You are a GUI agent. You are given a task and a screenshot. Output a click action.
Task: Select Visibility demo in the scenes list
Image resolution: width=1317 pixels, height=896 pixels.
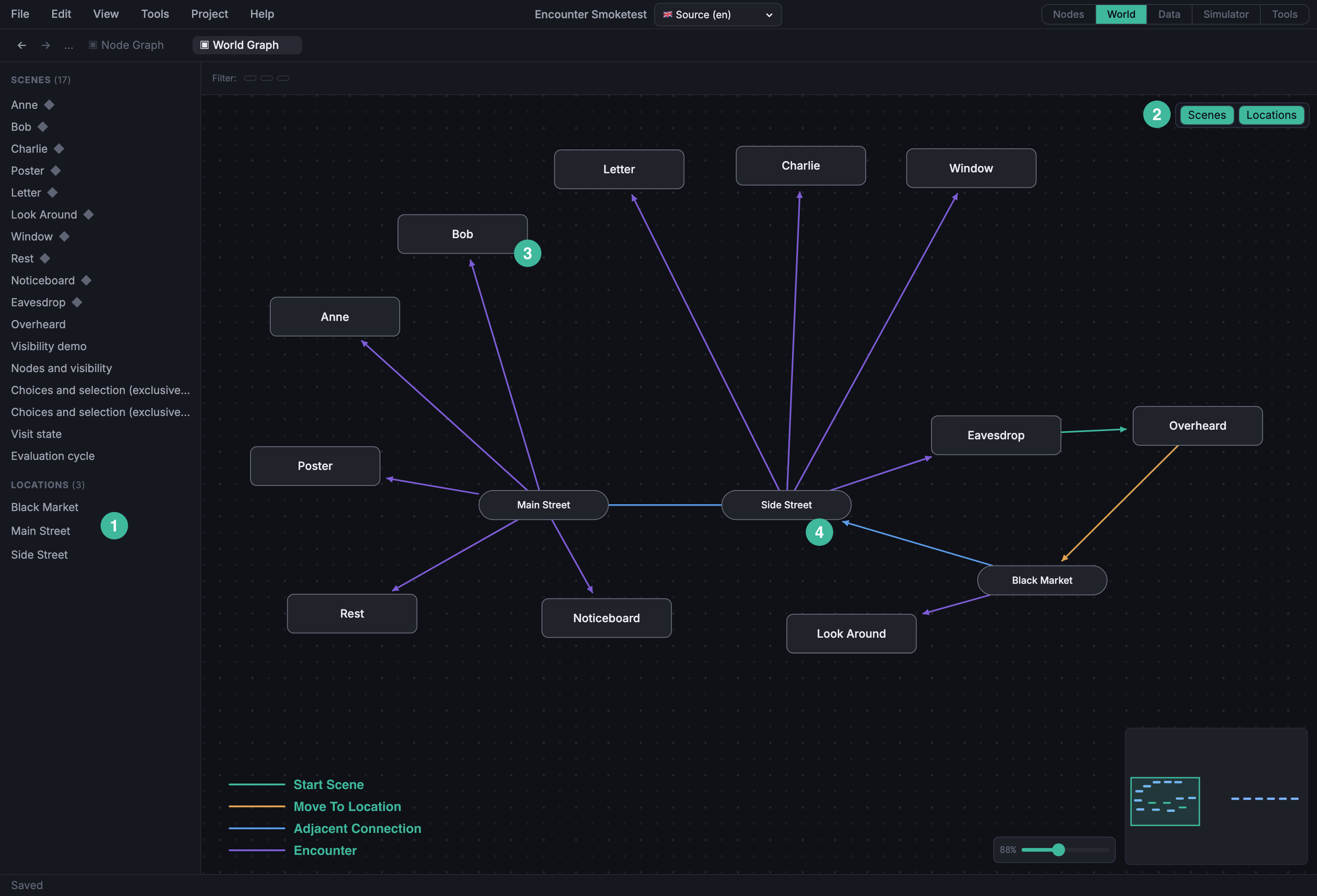click(49, 346)
